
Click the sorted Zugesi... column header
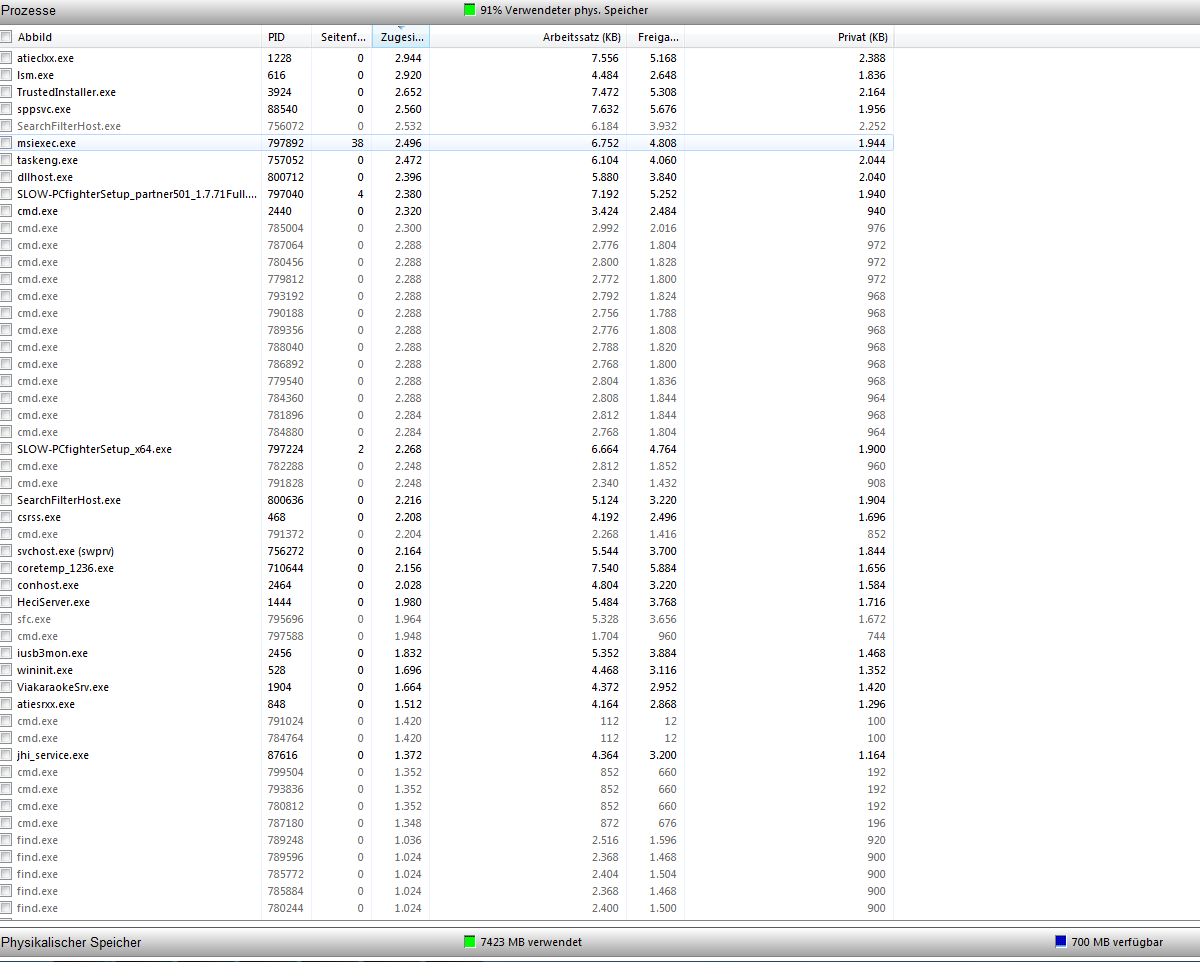coord(401,37)
